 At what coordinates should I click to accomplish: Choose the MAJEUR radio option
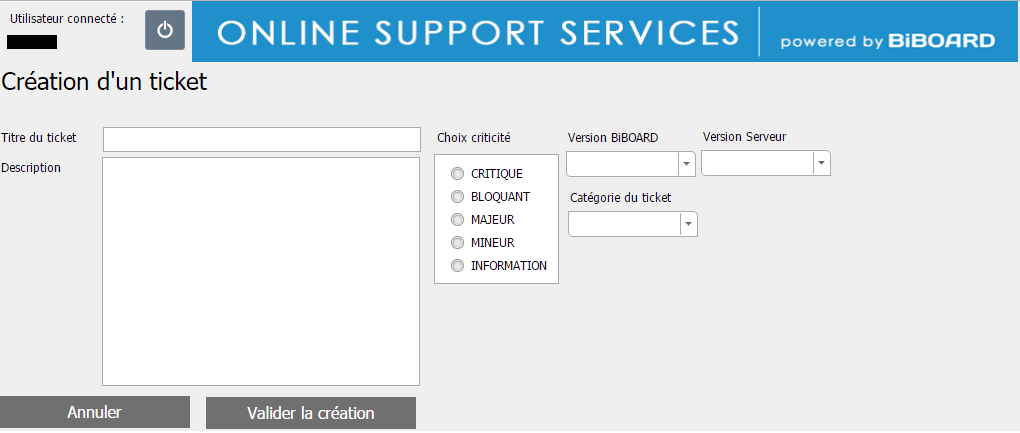458,220
